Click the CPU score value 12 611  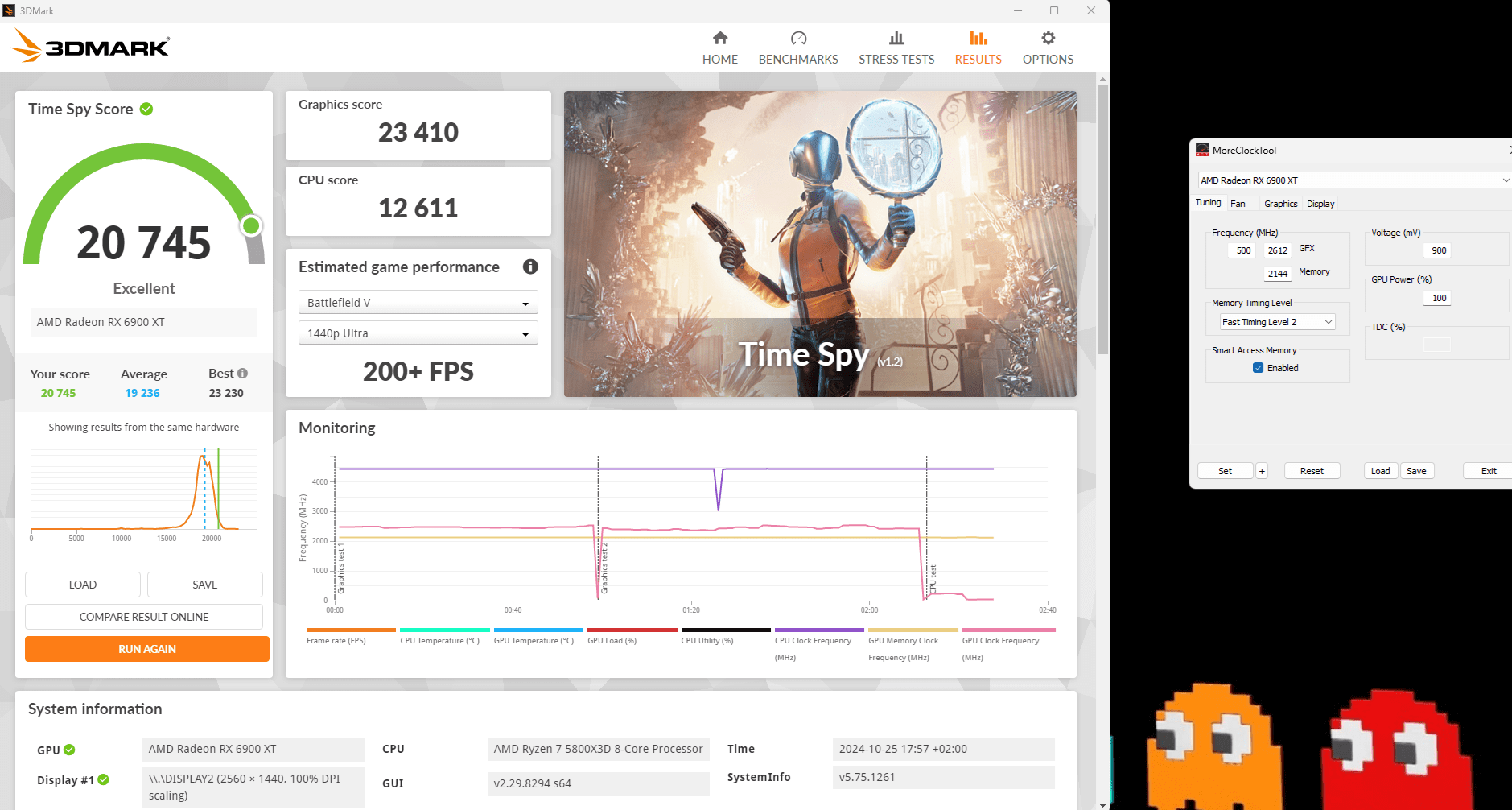click(418, 208)
